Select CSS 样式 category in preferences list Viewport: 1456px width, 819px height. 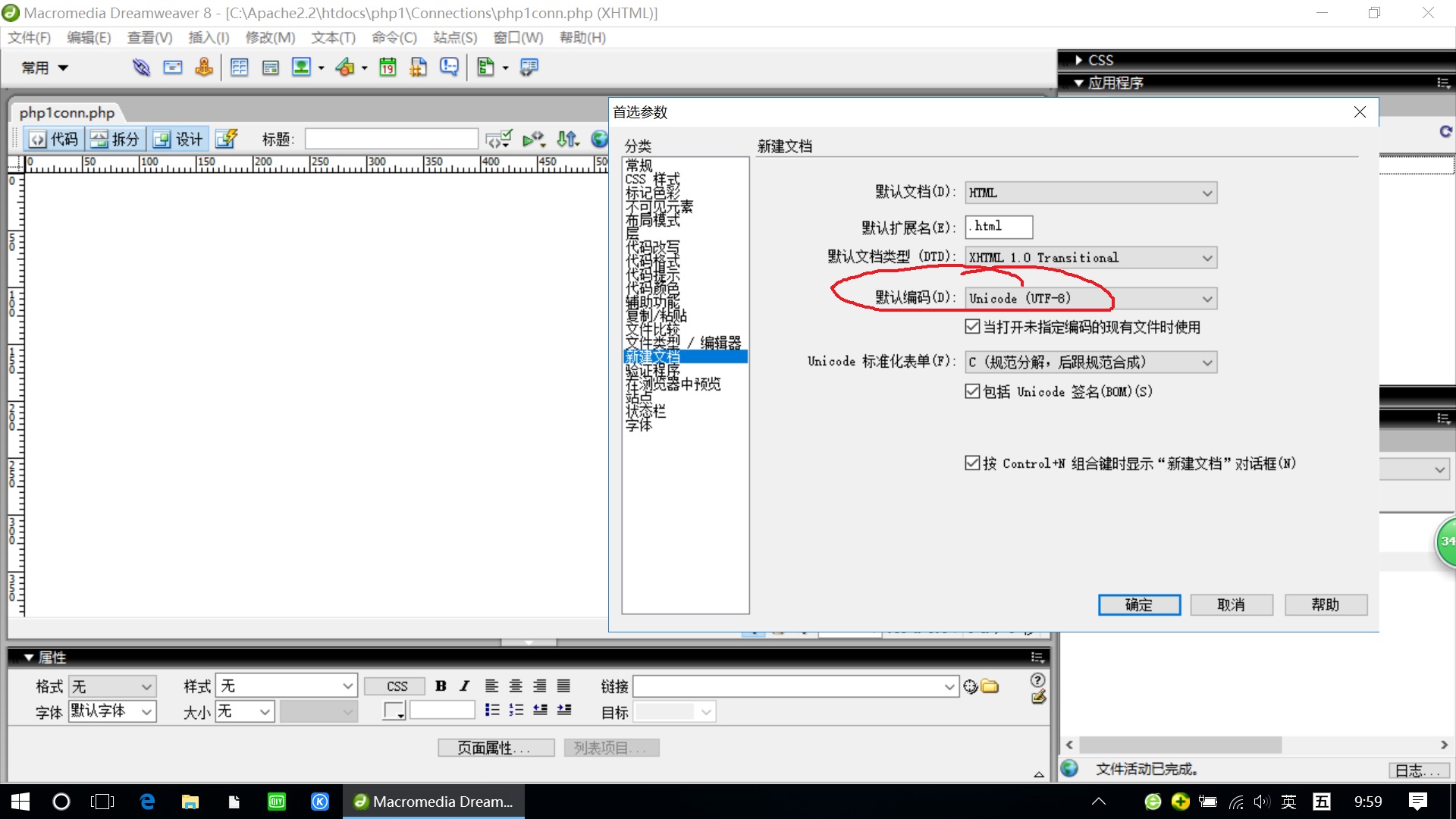click(x=653, y=179)
